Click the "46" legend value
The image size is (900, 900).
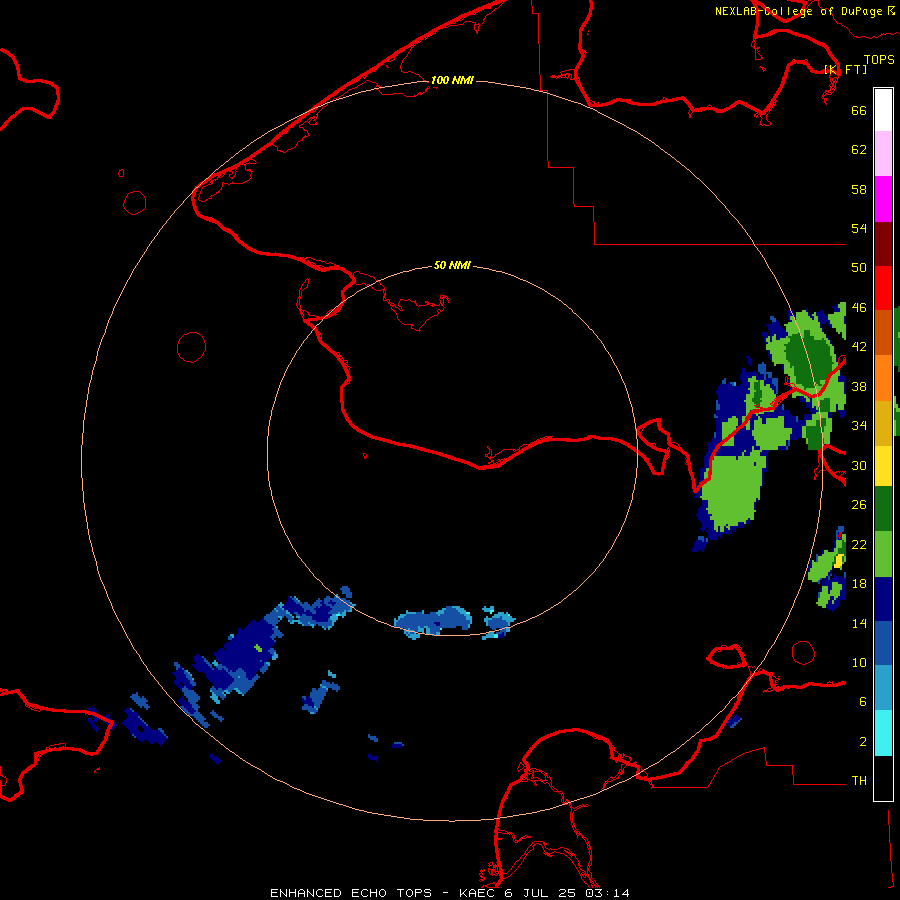point(859,308)
